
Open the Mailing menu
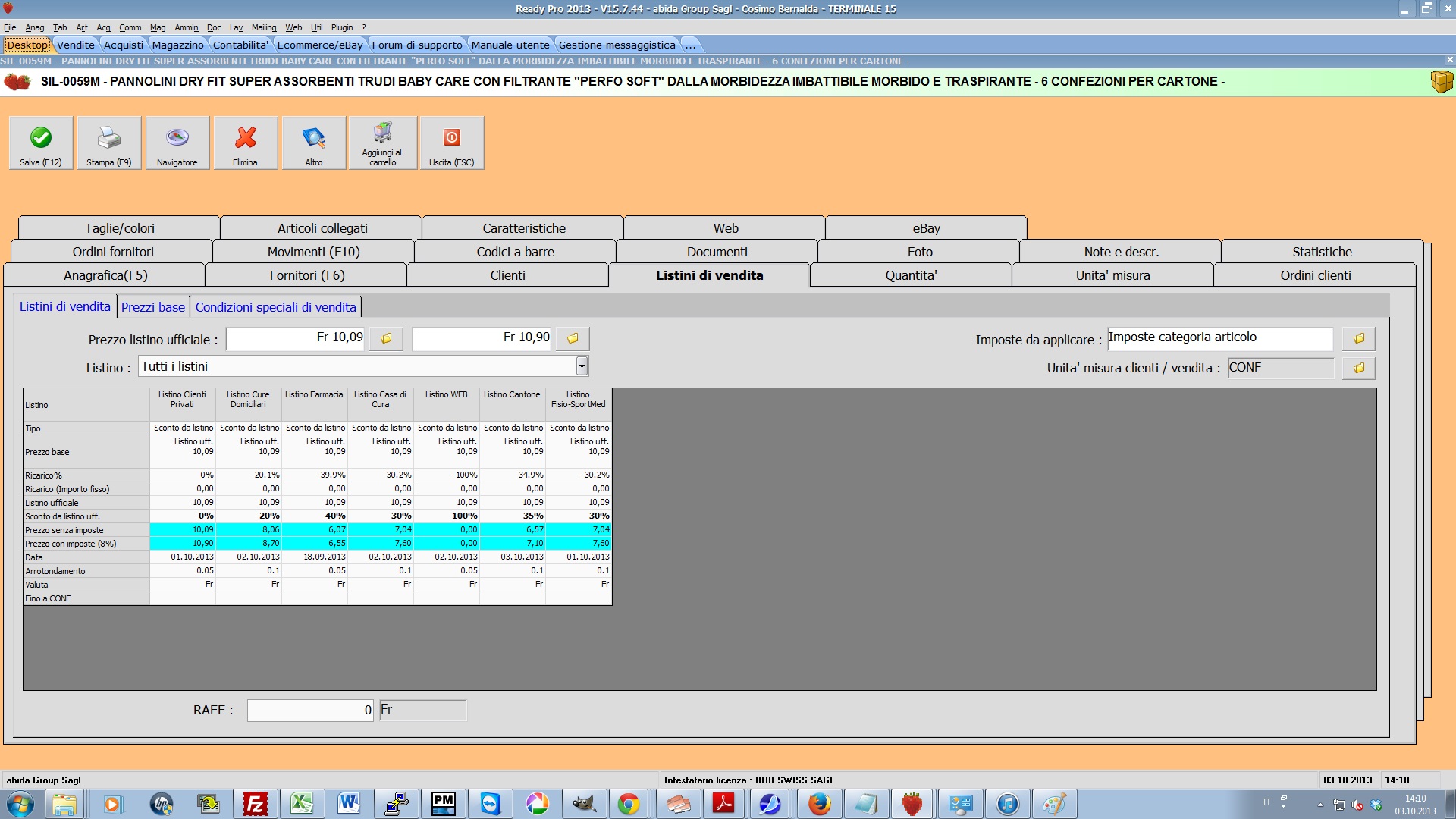pos(264,27)
